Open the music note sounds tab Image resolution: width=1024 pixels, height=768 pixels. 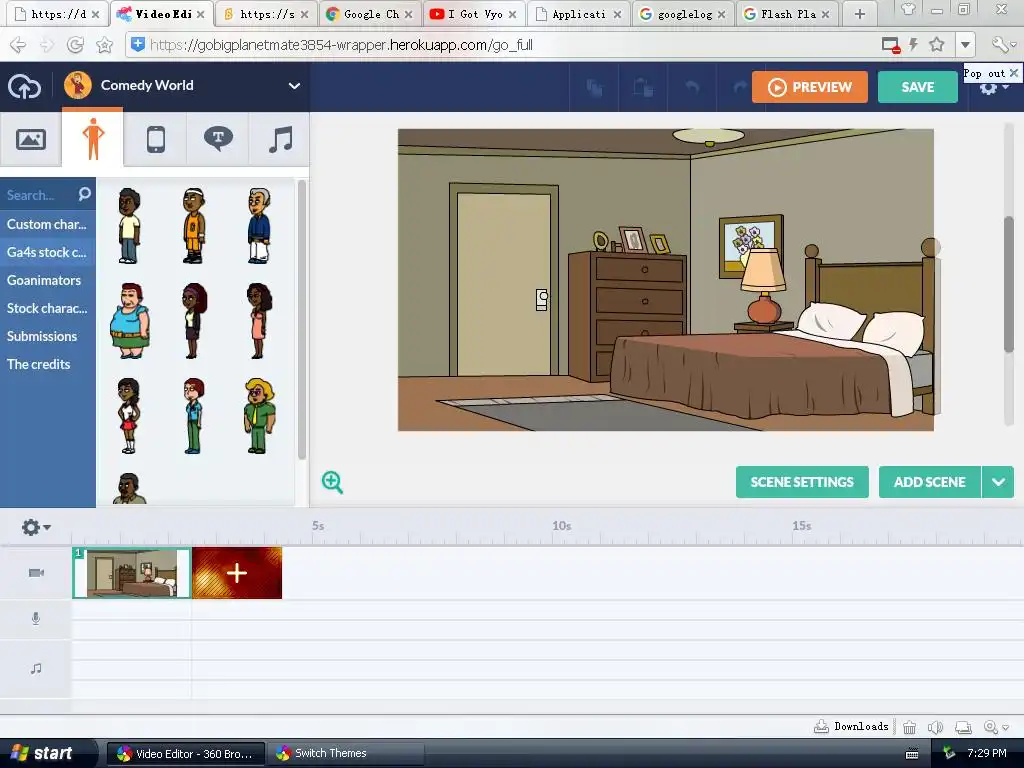coord(280,139)
